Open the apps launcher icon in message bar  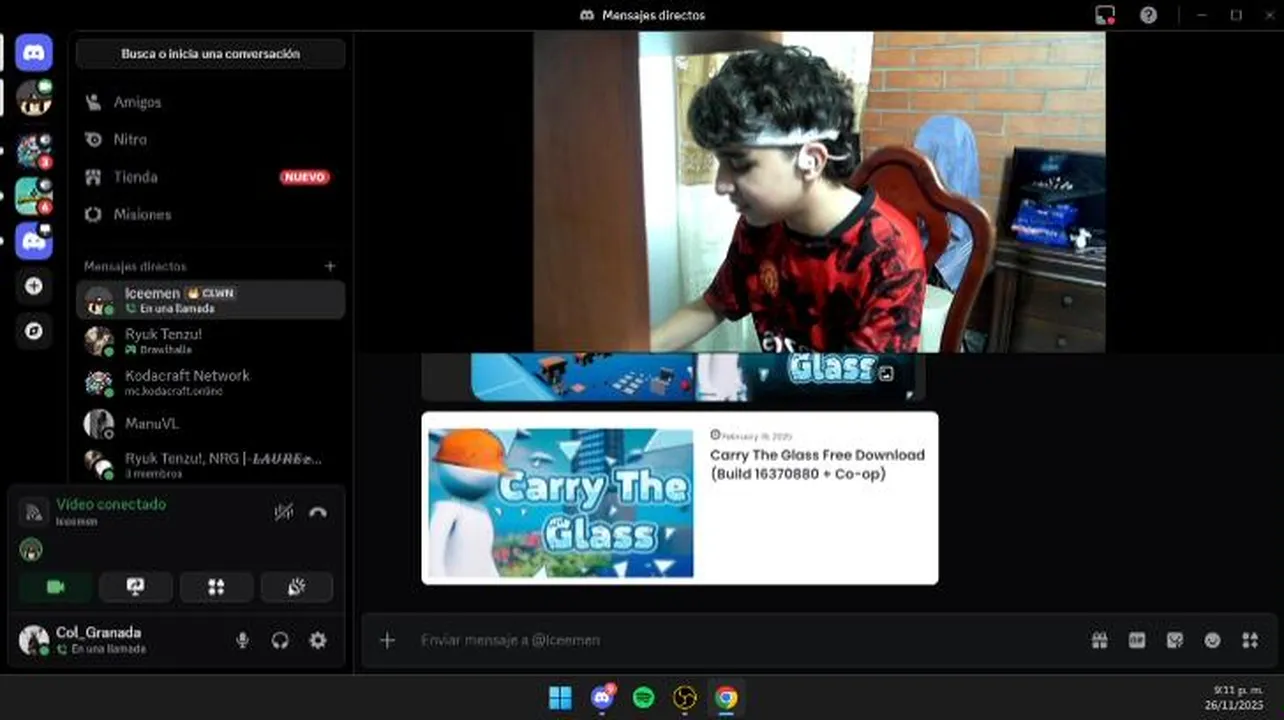click(x=1250, y=640)
